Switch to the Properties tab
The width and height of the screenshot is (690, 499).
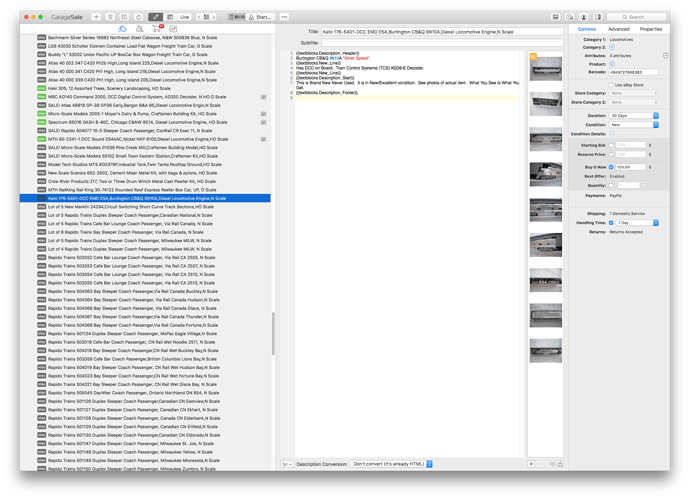click(651, 29)
